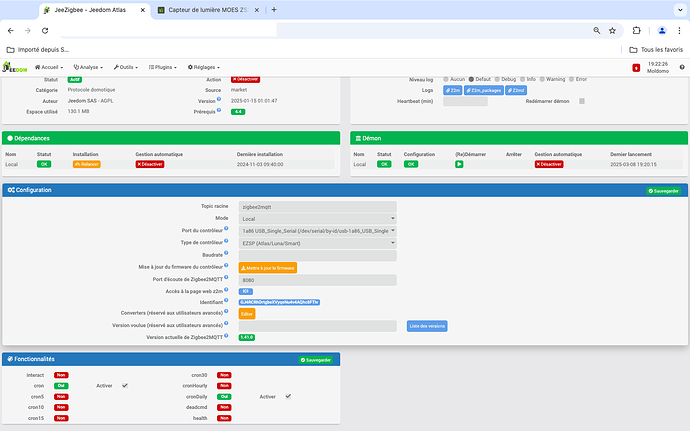Image resolution: width=690 pixels, height=431 pixels.
Task: Show help for Mise à jour du firmware
Action: pyautogui.click(x=226, y=265)
